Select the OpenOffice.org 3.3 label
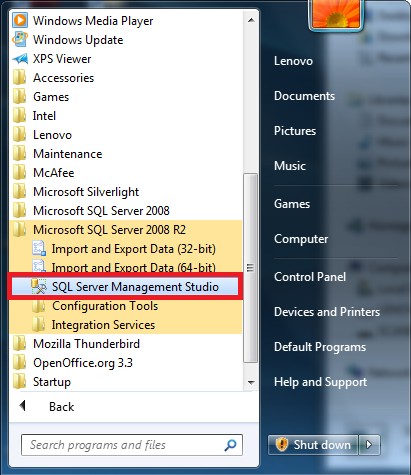The image size is (411, 475). (x=83, y=363)
